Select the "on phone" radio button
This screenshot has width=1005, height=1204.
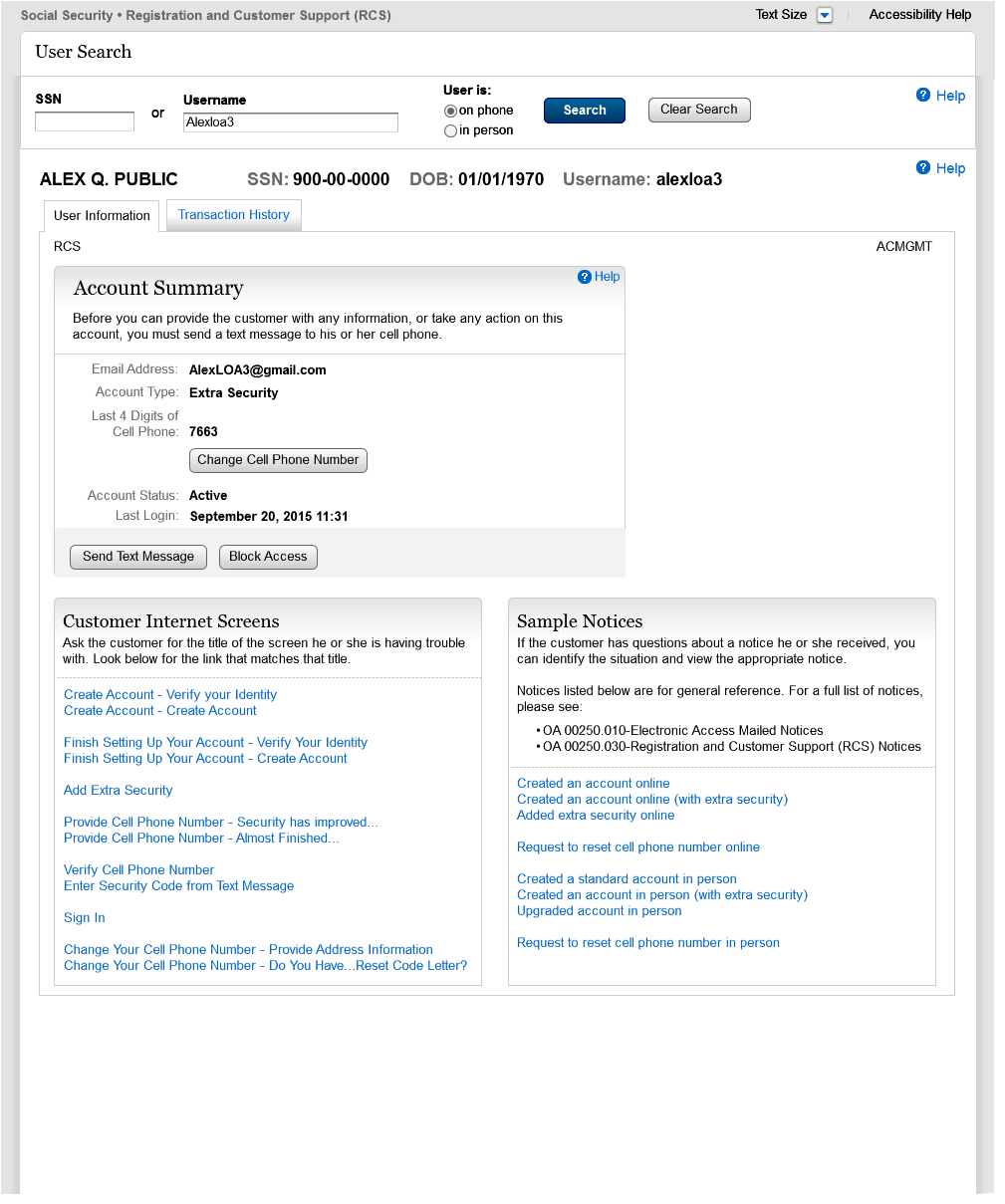coord(450,112)
